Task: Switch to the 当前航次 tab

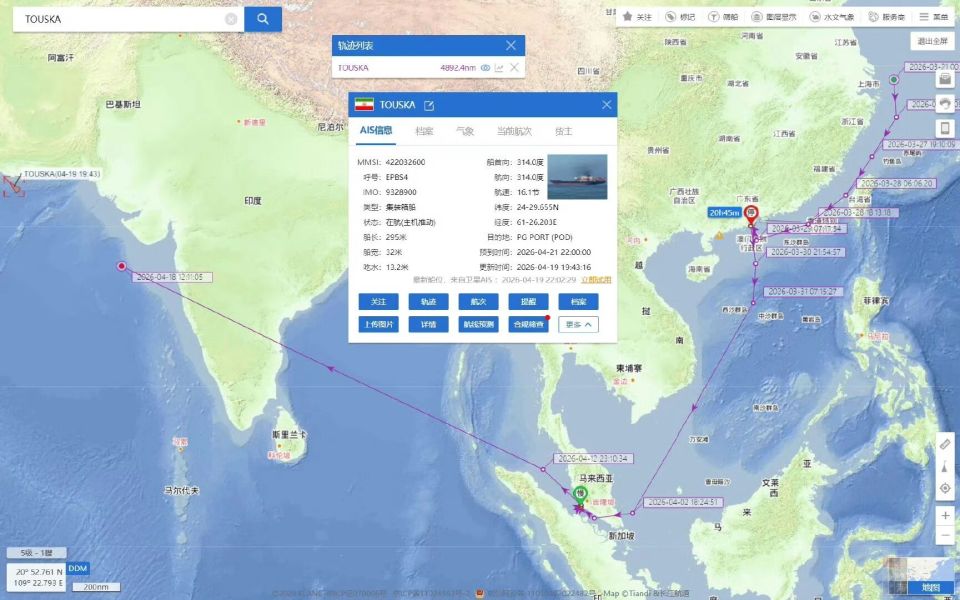Action: coord(514,131)
